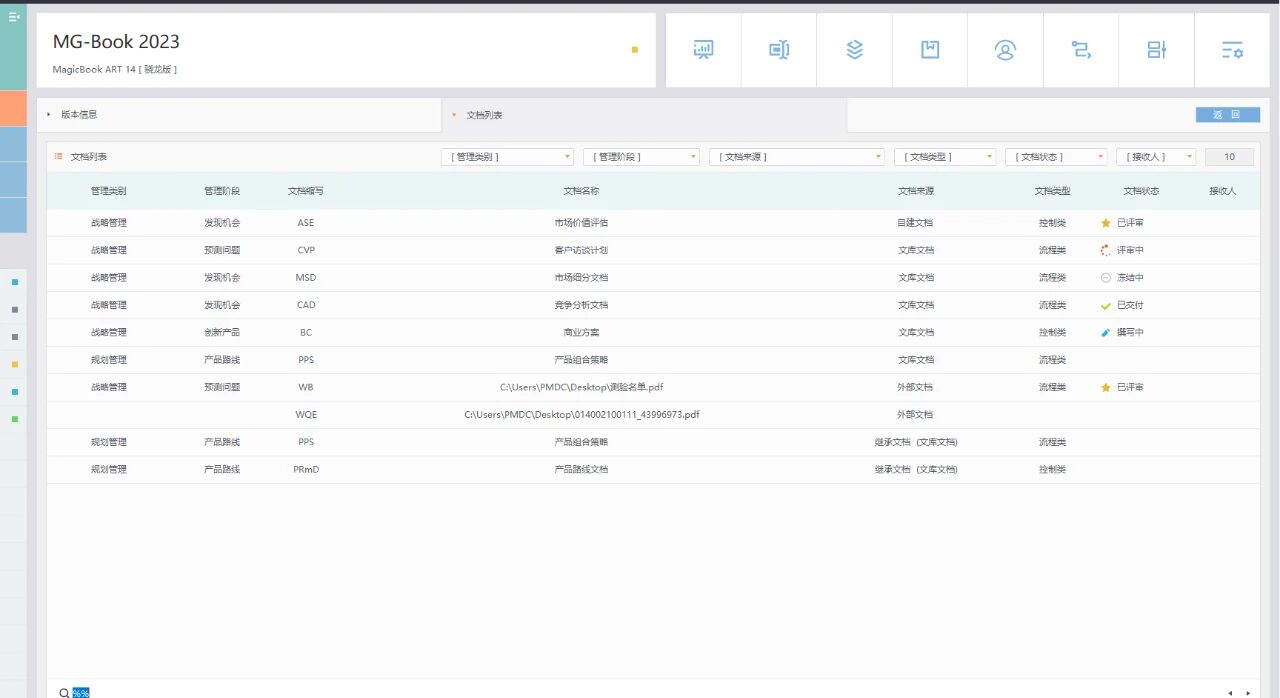
Task: Expand the 接收人 filter dropdown
Action: [x=1155, y=157]
